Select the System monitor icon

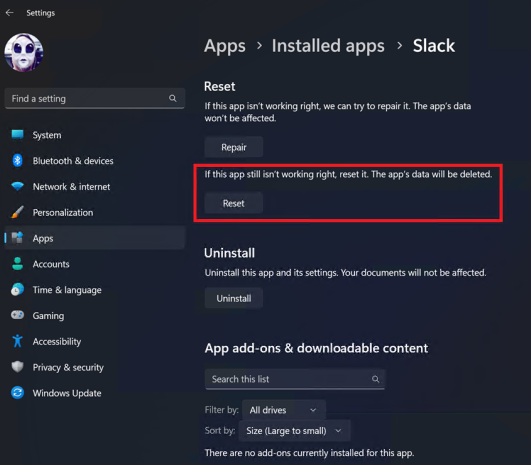[x=17, y=135]
